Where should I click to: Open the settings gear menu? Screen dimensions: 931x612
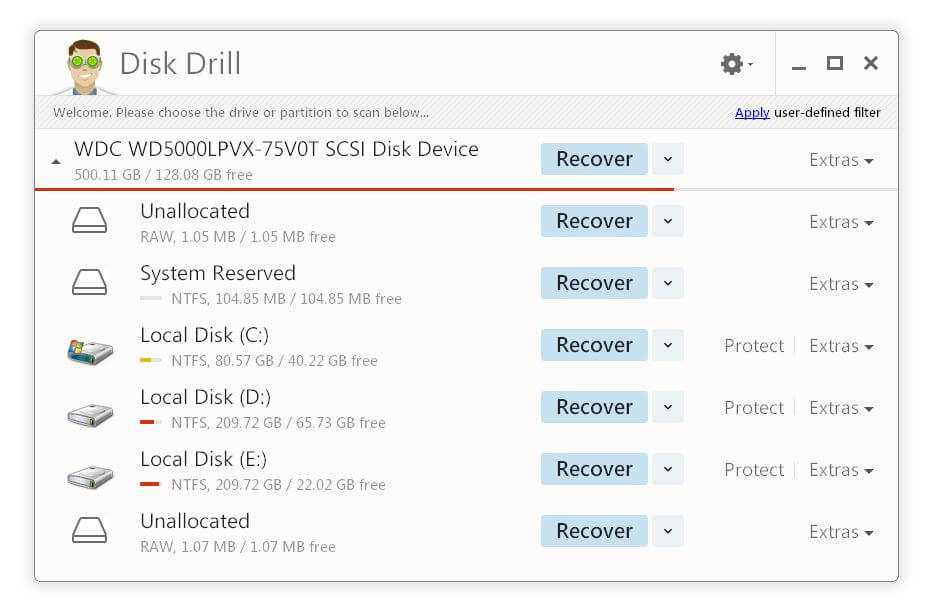pos(731,62)
